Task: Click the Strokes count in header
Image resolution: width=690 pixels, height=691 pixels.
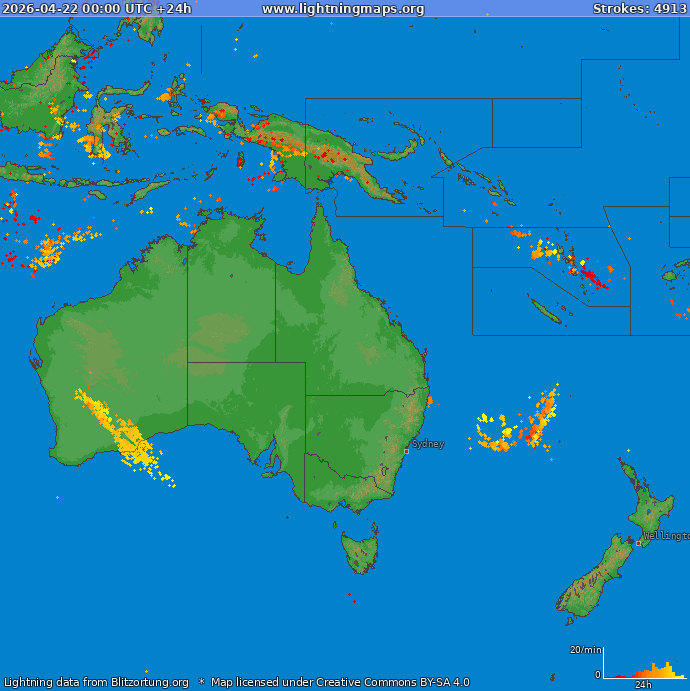Action: (638, 9)
